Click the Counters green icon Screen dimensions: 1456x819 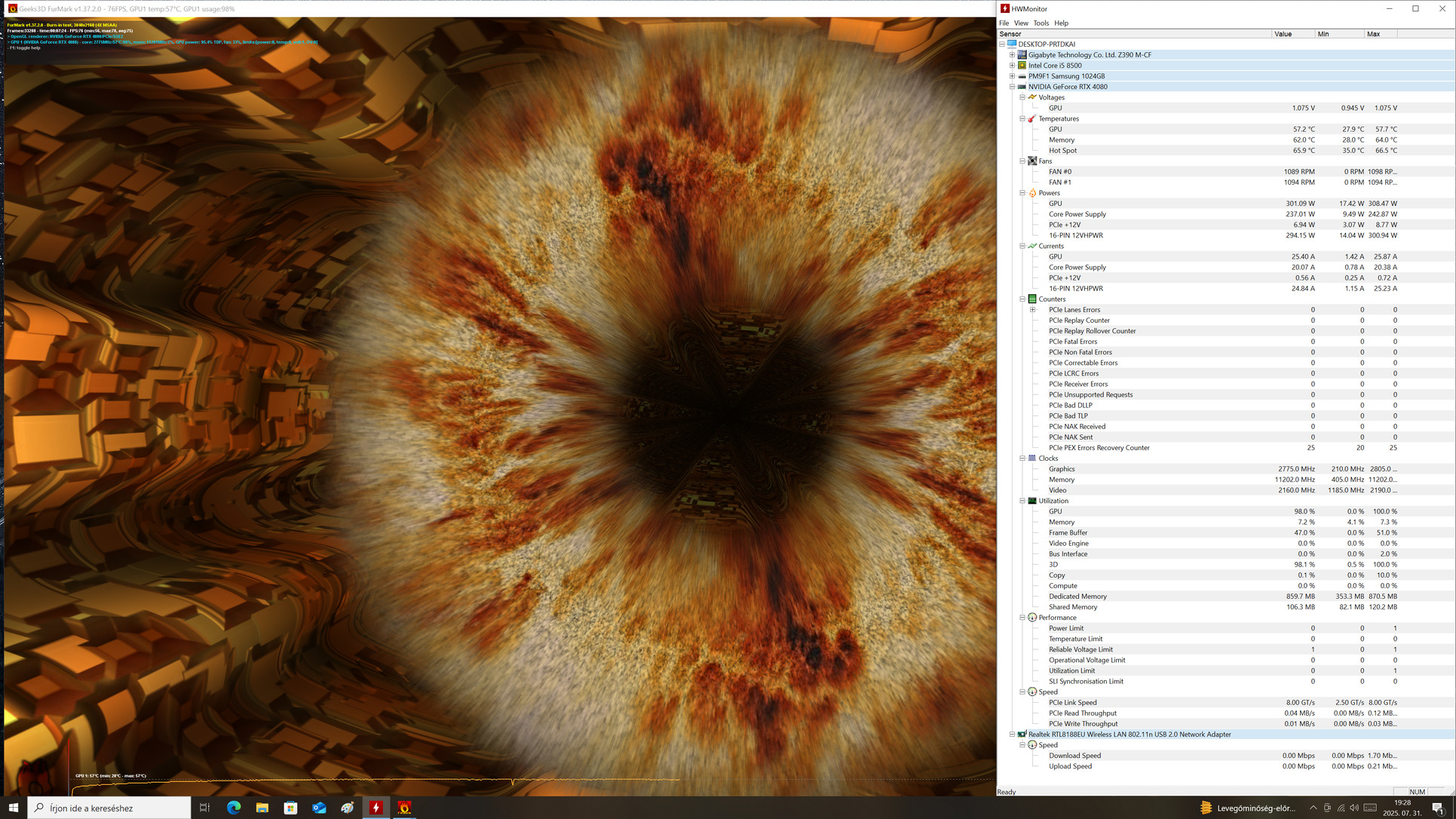pyautogui.click(x=1032, y=299)
